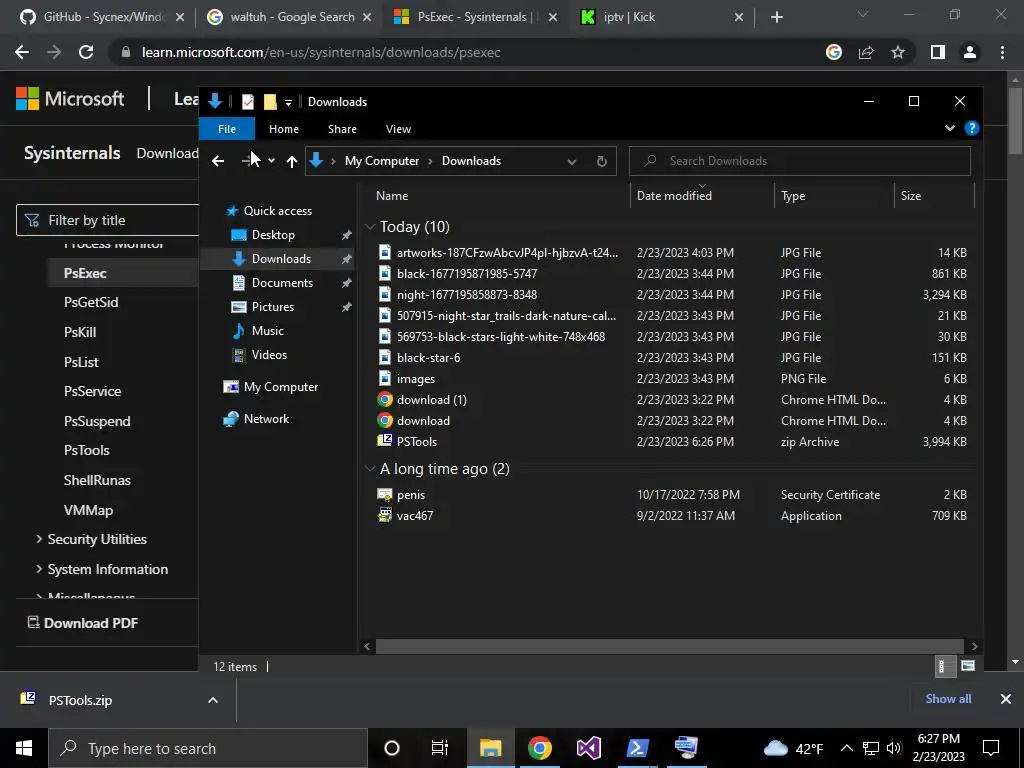Image resolution: width=1024 pixels, height=768 pixels.
Task: Open PsGetSid in the Sysinternals sidebar
Action: 91,302
